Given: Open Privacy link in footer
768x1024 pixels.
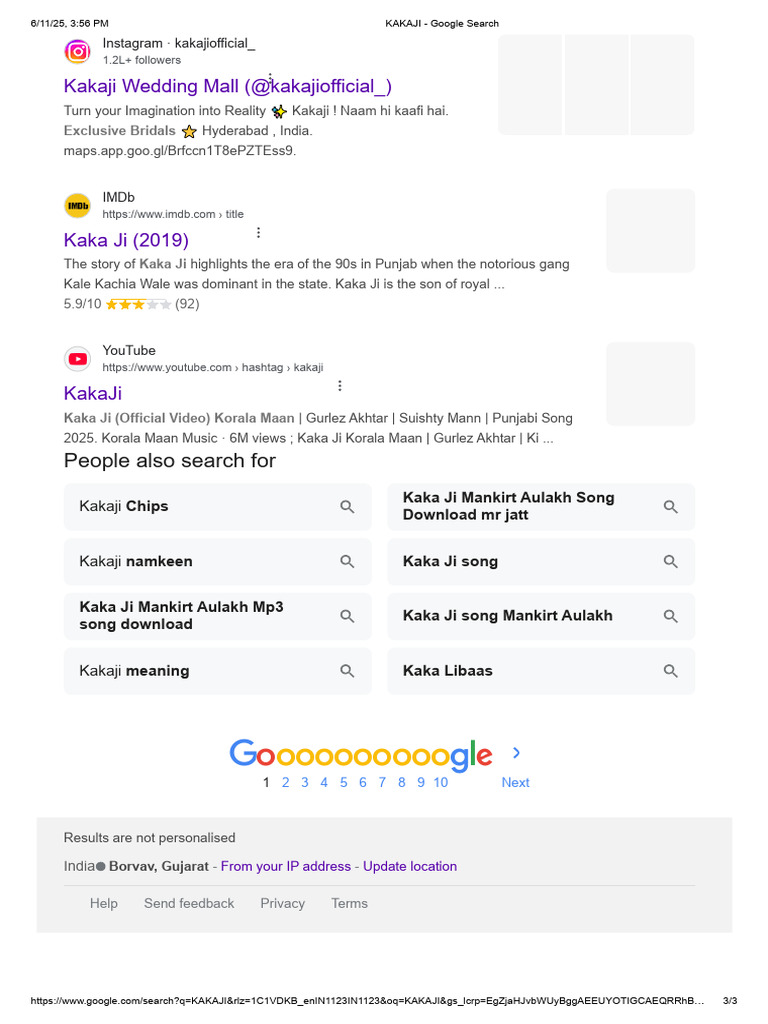Looking at the screenshot, I should 283,904.
